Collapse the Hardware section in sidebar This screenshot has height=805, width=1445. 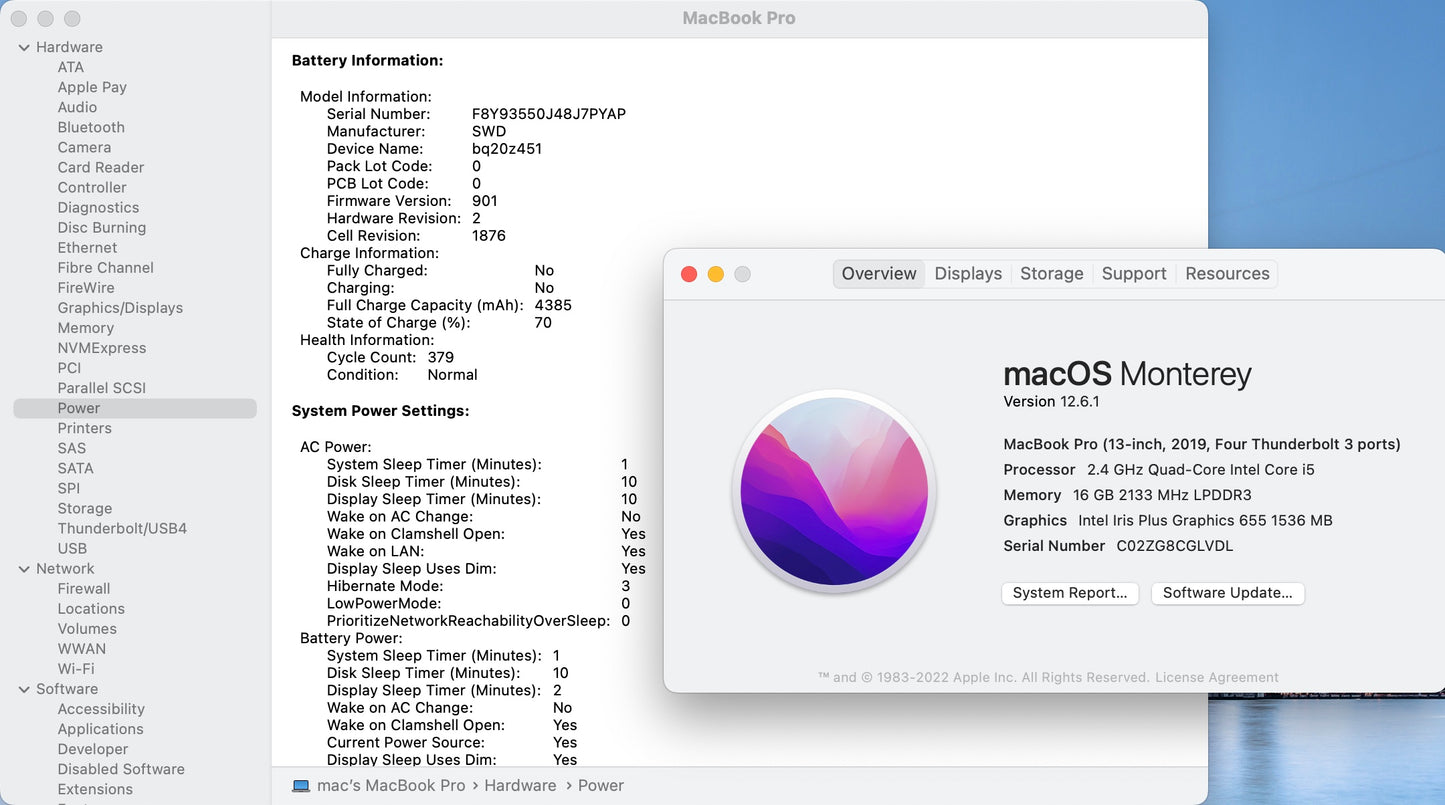pos(24,47)
